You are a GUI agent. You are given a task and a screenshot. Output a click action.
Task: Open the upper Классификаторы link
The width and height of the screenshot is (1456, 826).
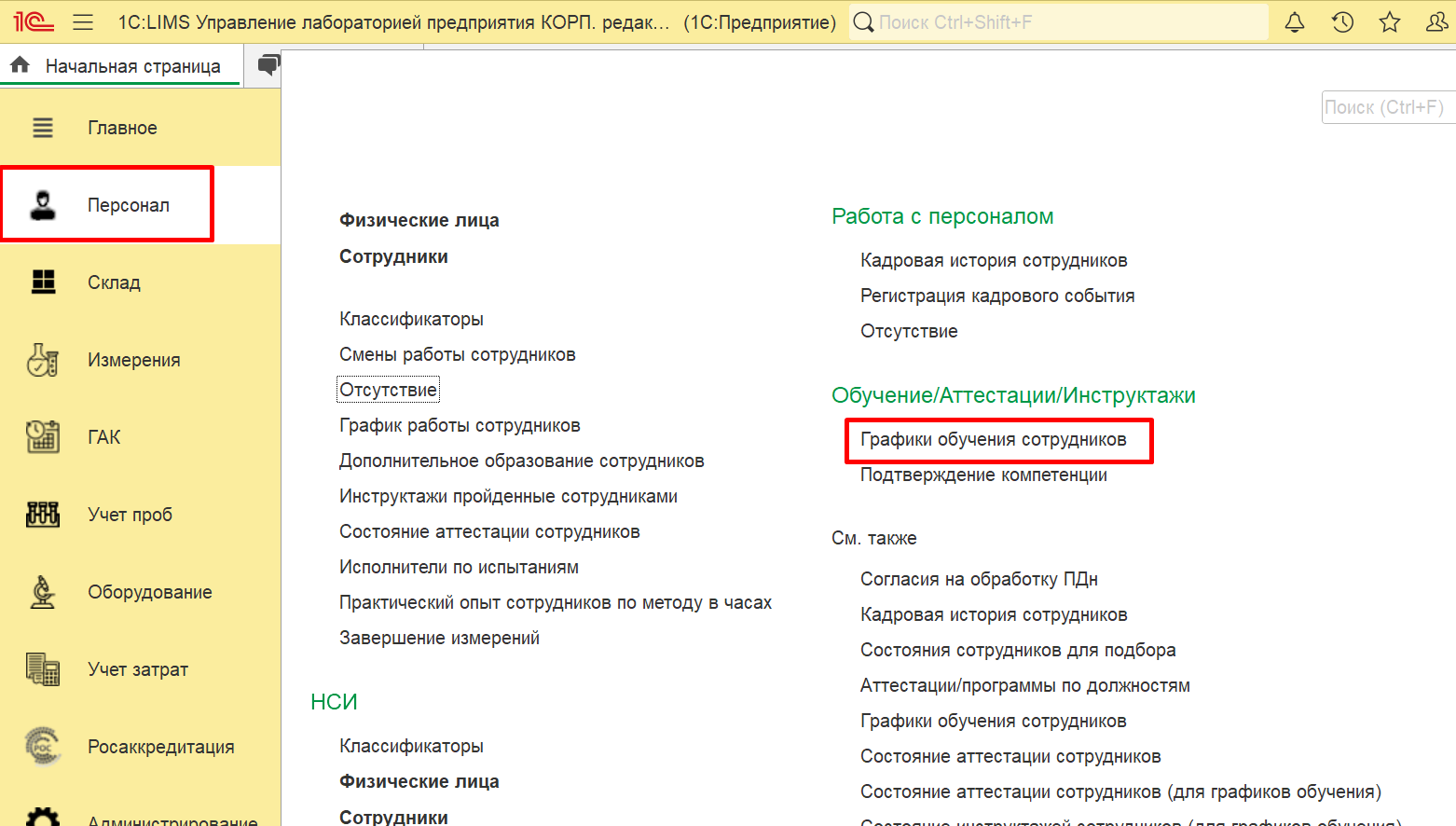point(411,319)
